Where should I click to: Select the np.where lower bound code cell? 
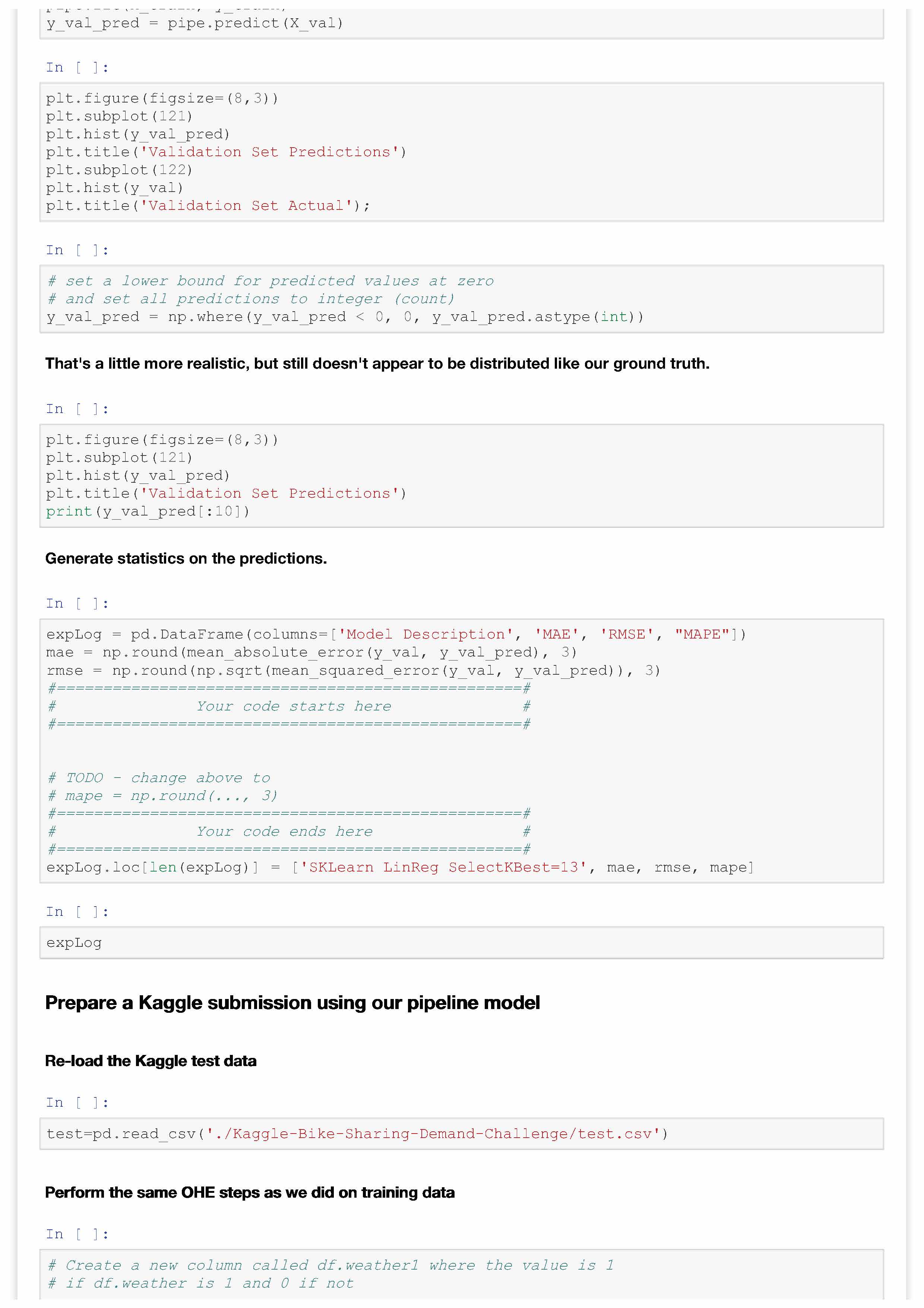pyautogui.click(x=461, y=299)
